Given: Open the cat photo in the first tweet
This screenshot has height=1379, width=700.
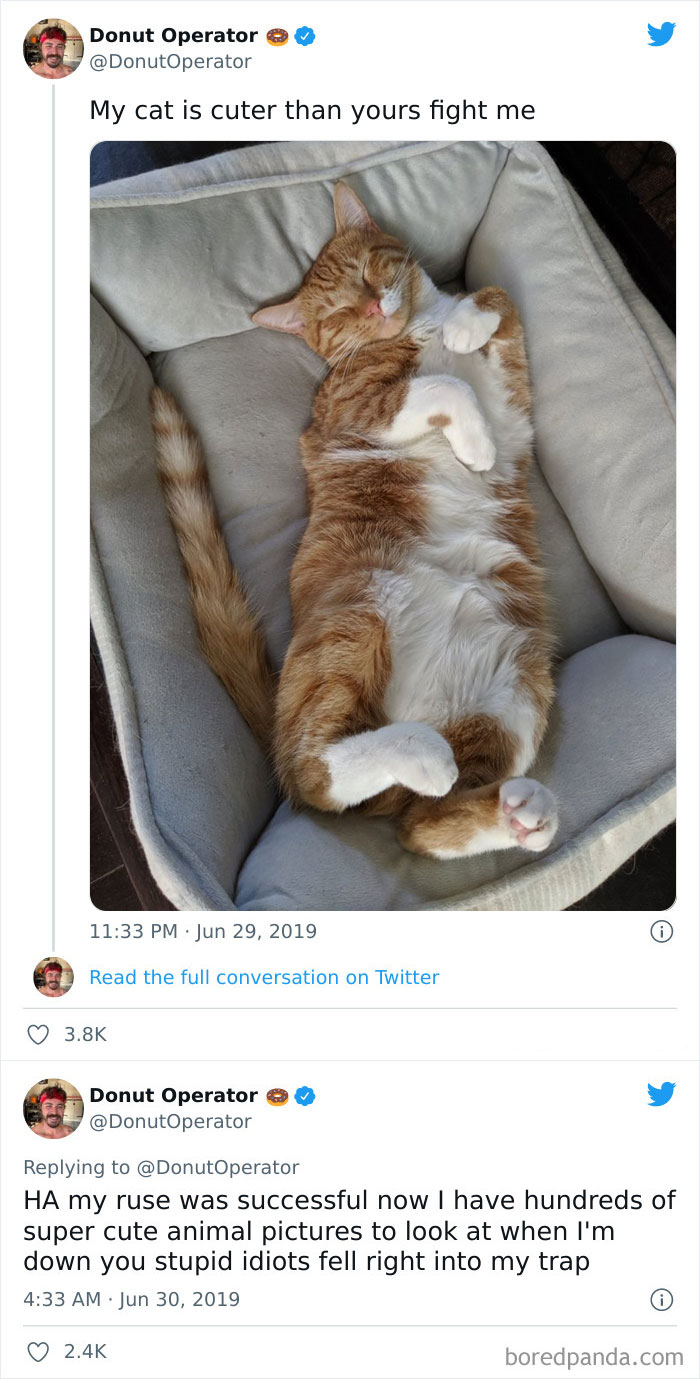Looking at the screenshot, I should click(x=383, y=525).
